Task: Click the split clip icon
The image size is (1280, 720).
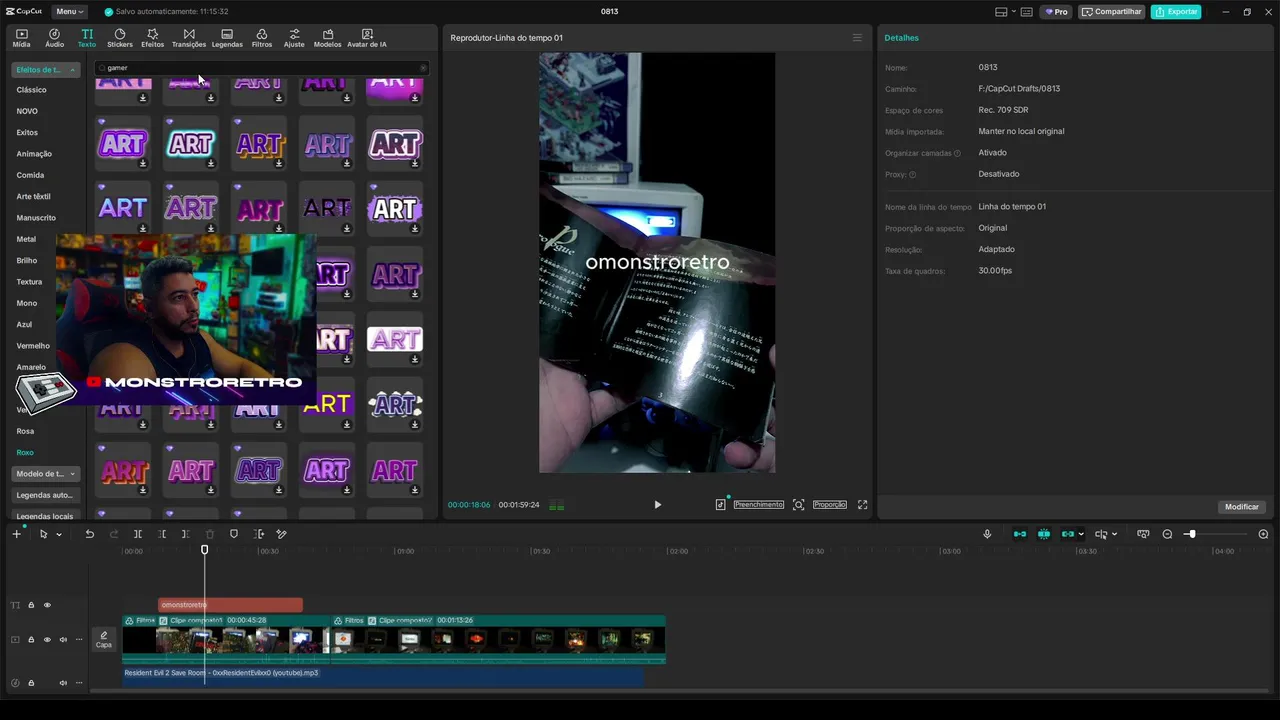Action: [138, 534]
